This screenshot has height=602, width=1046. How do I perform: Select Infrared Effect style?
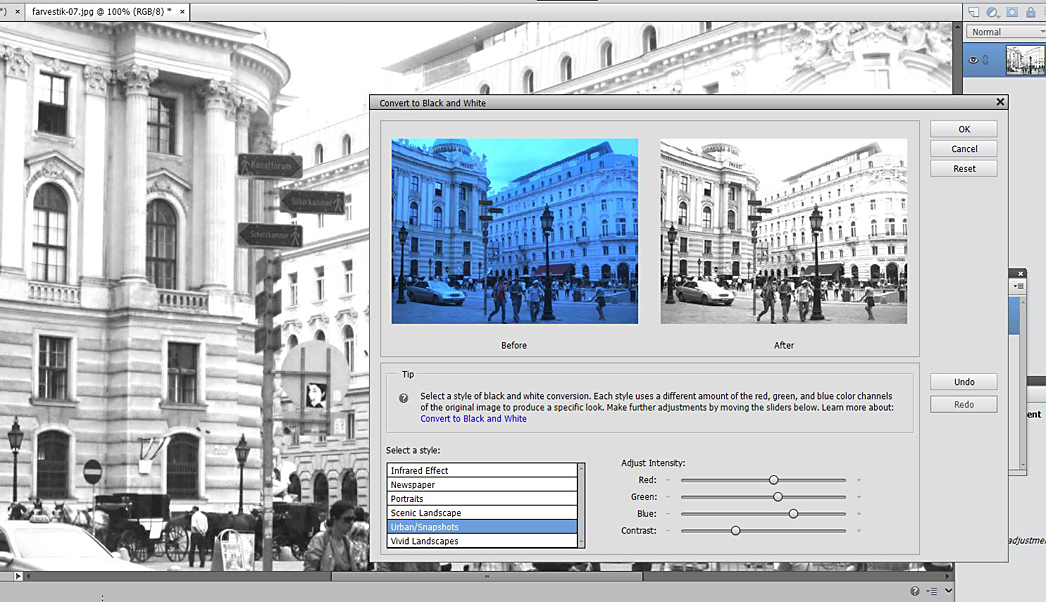pos(482,470)
